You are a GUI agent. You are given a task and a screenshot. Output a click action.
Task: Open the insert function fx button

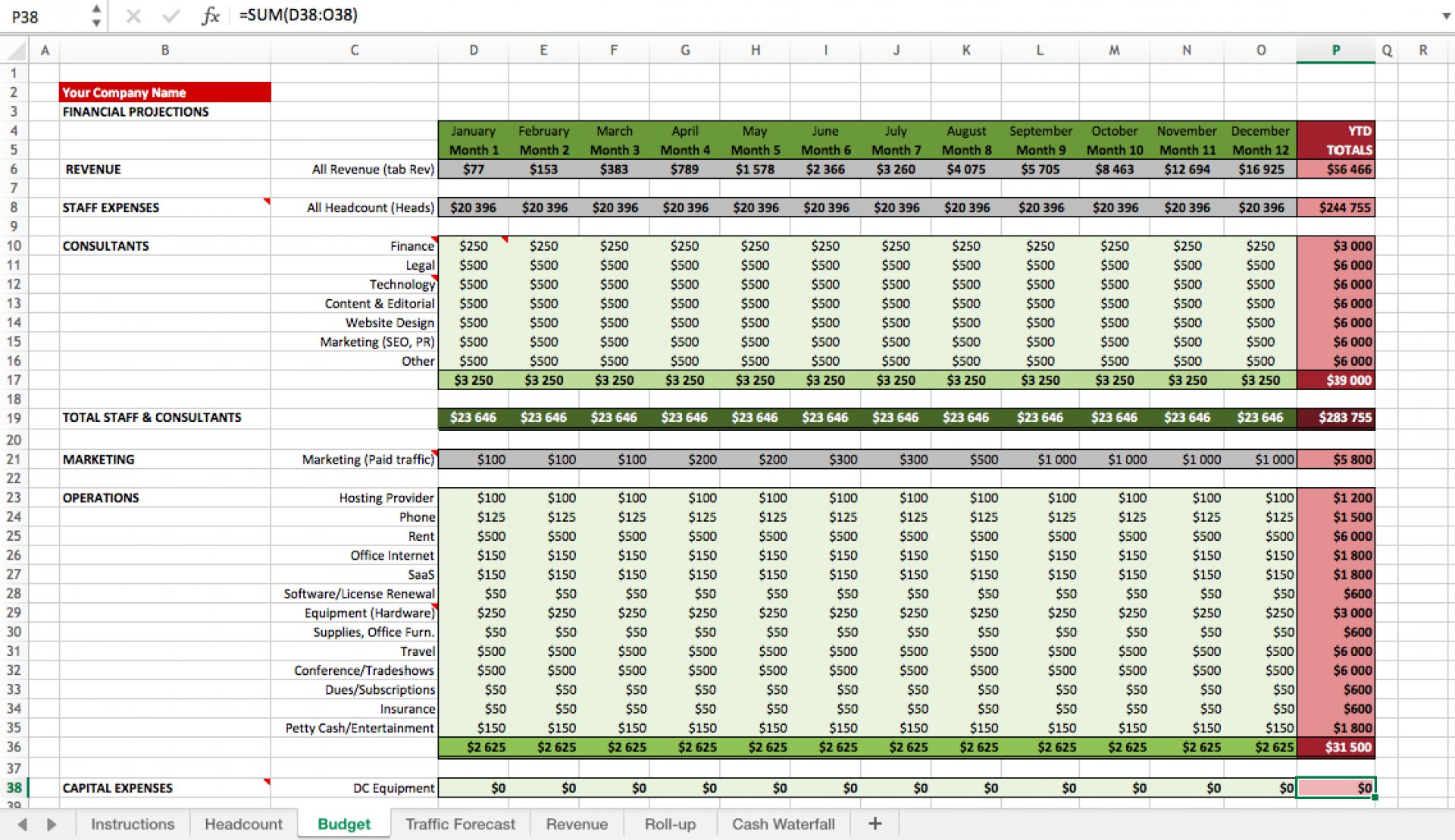click(210, 16)
